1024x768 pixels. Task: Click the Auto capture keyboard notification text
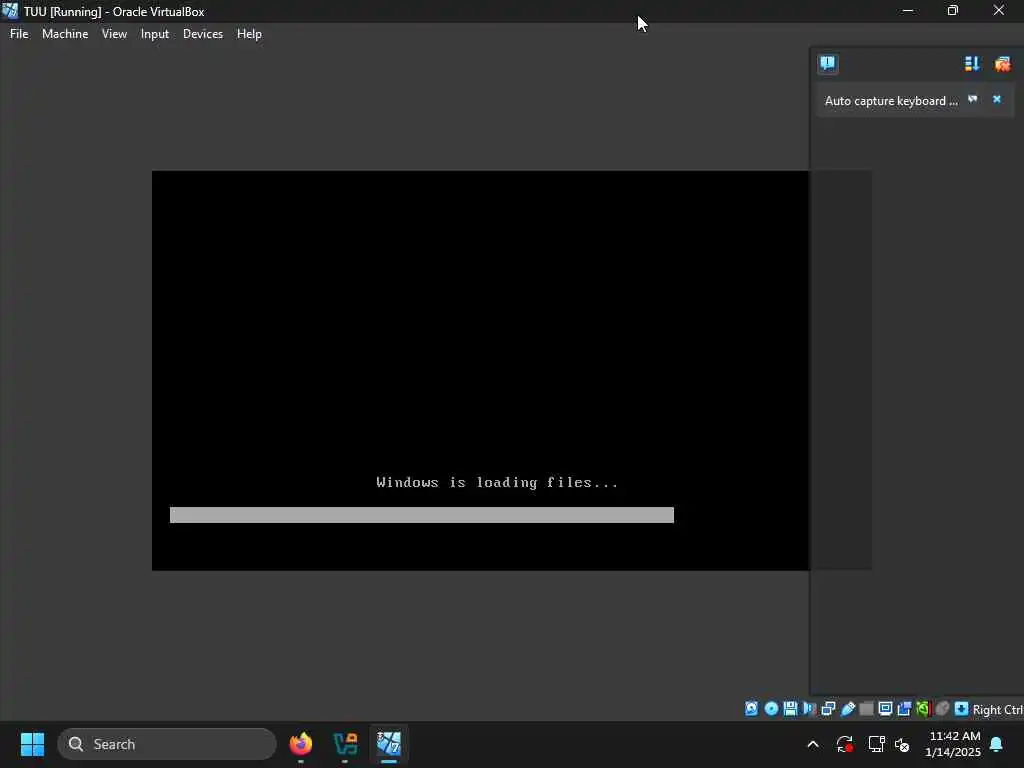[x=891, y=101]
